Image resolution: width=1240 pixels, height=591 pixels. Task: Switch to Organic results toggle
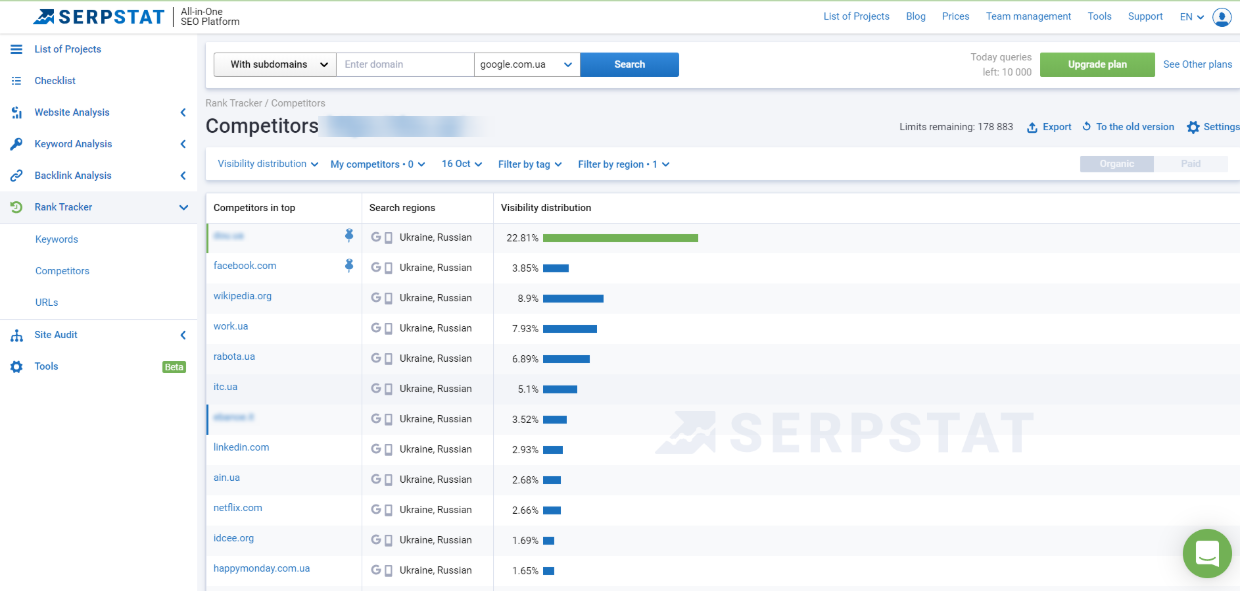[1117, 164]
